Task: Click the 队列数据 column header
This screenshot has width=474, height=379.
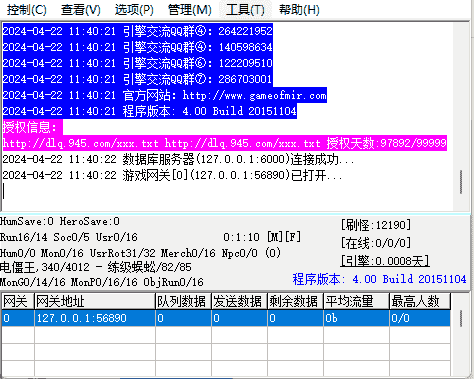Action: click(183, 301)
